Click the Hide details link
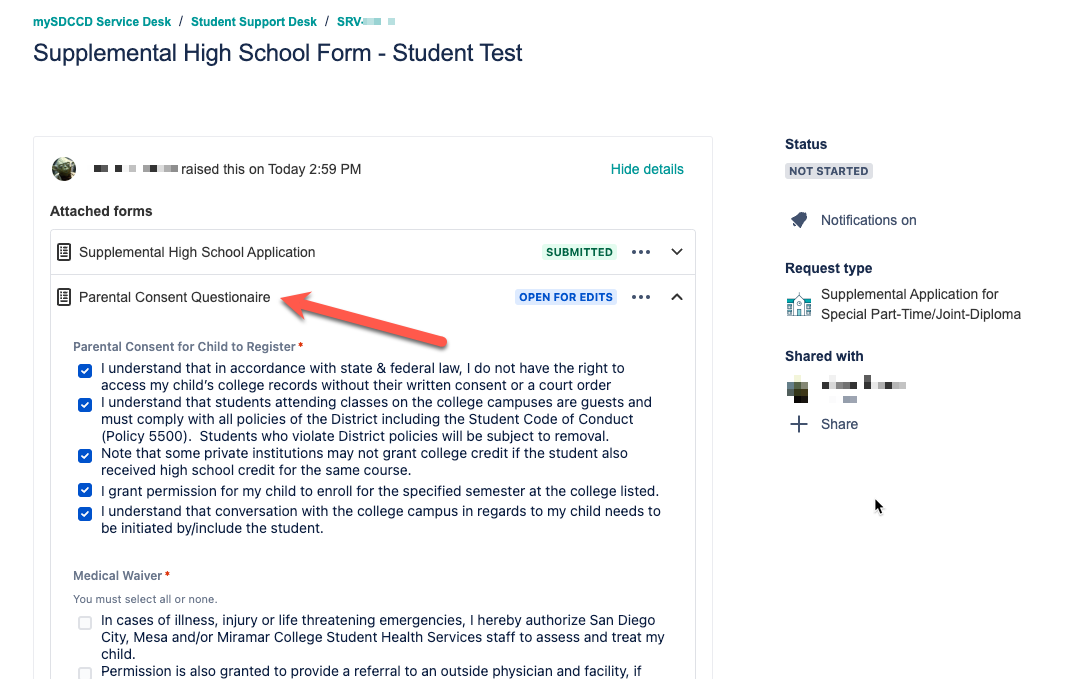 647,169
